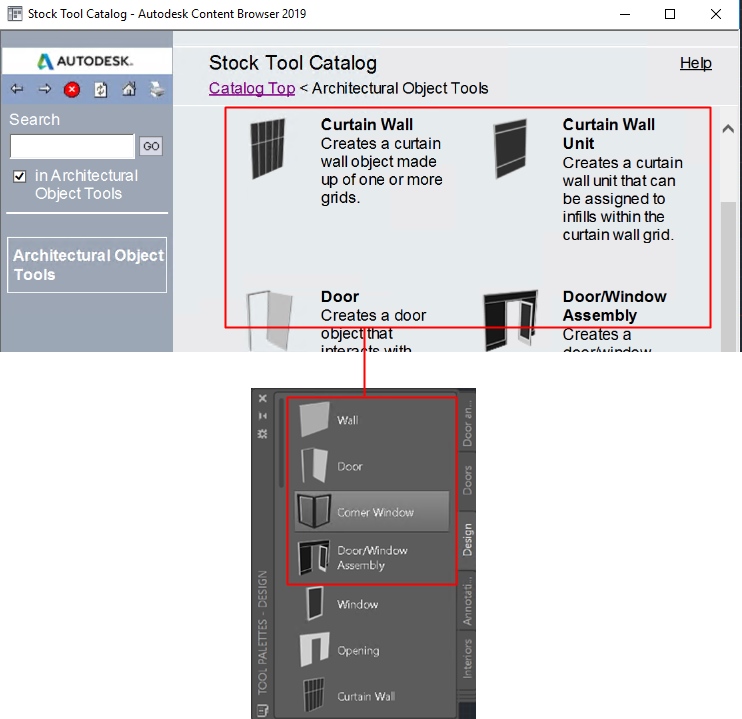The image size is (742, 719).
Task: Click the palette icon below the title
Action: (x=263, y=710)
